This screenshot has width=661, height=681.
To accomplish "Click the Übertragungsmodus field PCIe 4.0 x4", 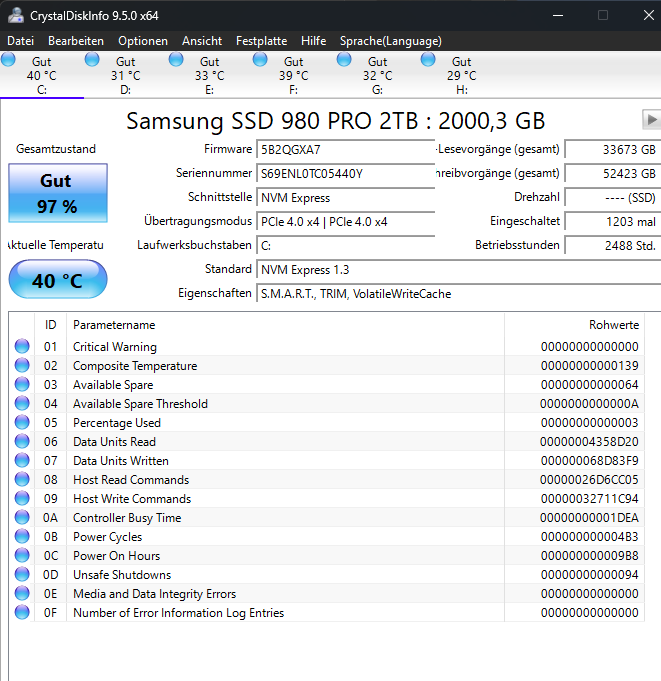I will click(x=346, y=222).
